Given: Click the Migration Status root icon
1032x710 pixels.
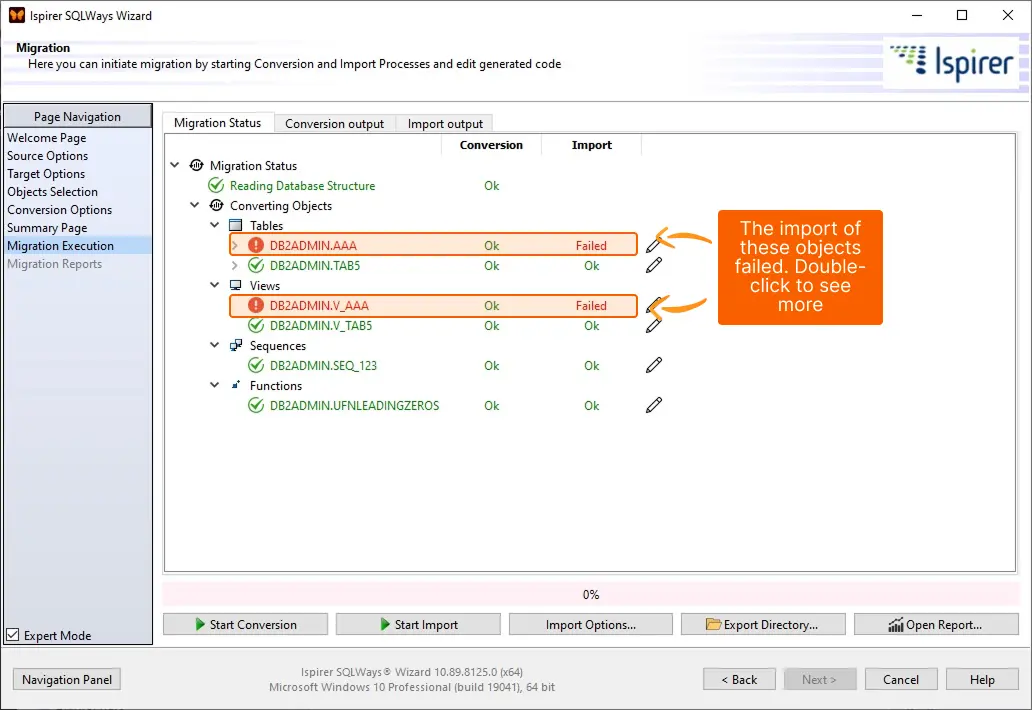Looking at the screenshot, I should [x=196, y=165].
